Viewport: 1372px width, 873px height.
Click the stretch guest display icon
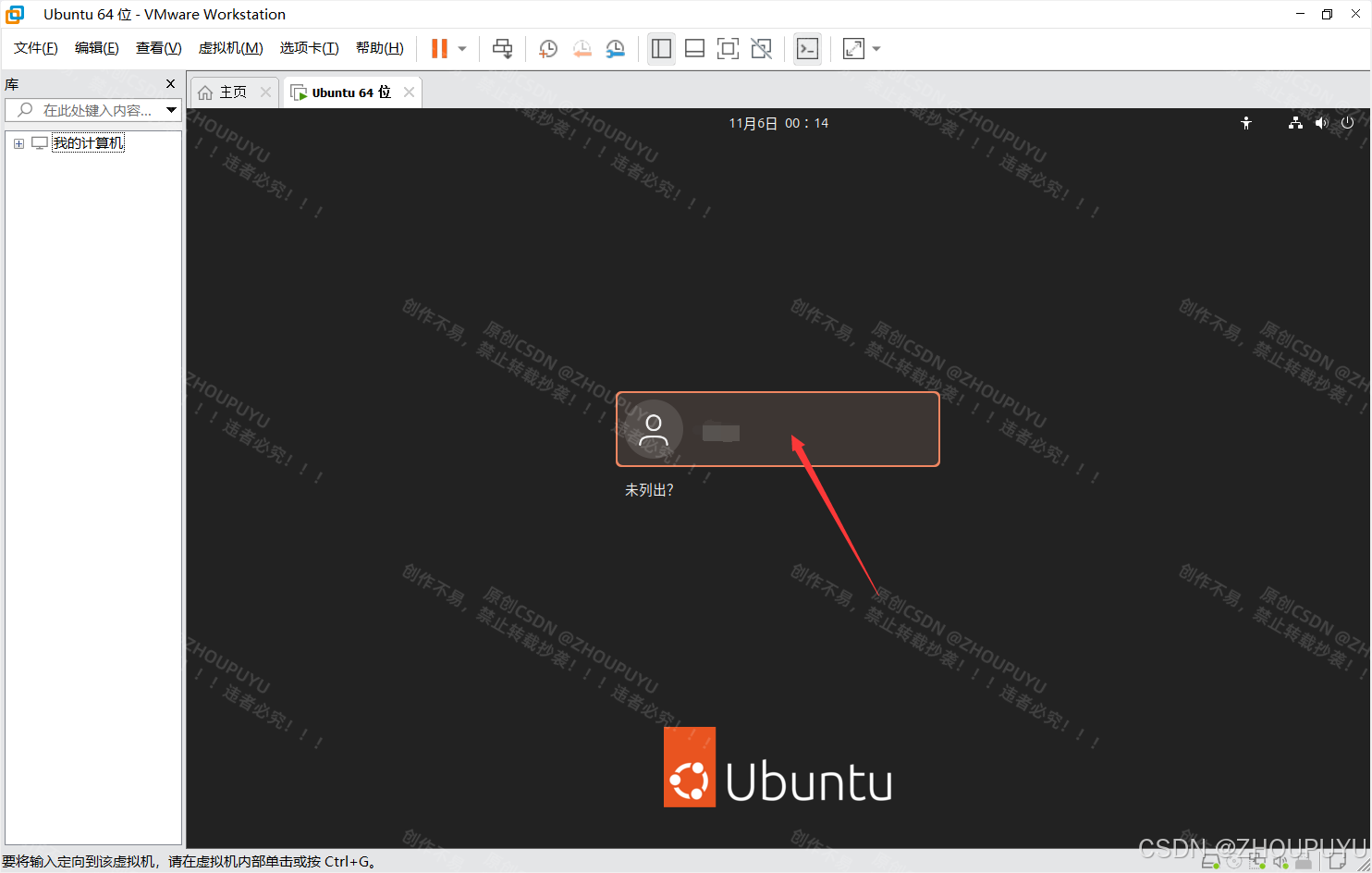[853, 49]
